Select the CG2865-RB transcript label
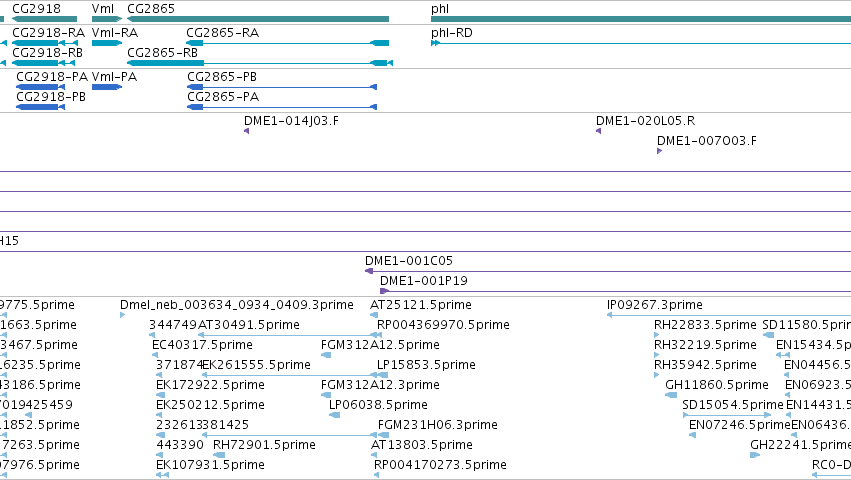 pos(162,53)
